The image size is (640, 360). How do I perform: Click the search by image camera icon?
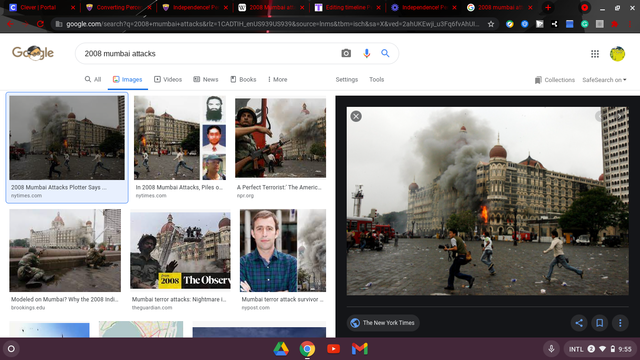(x=346, y=53)
